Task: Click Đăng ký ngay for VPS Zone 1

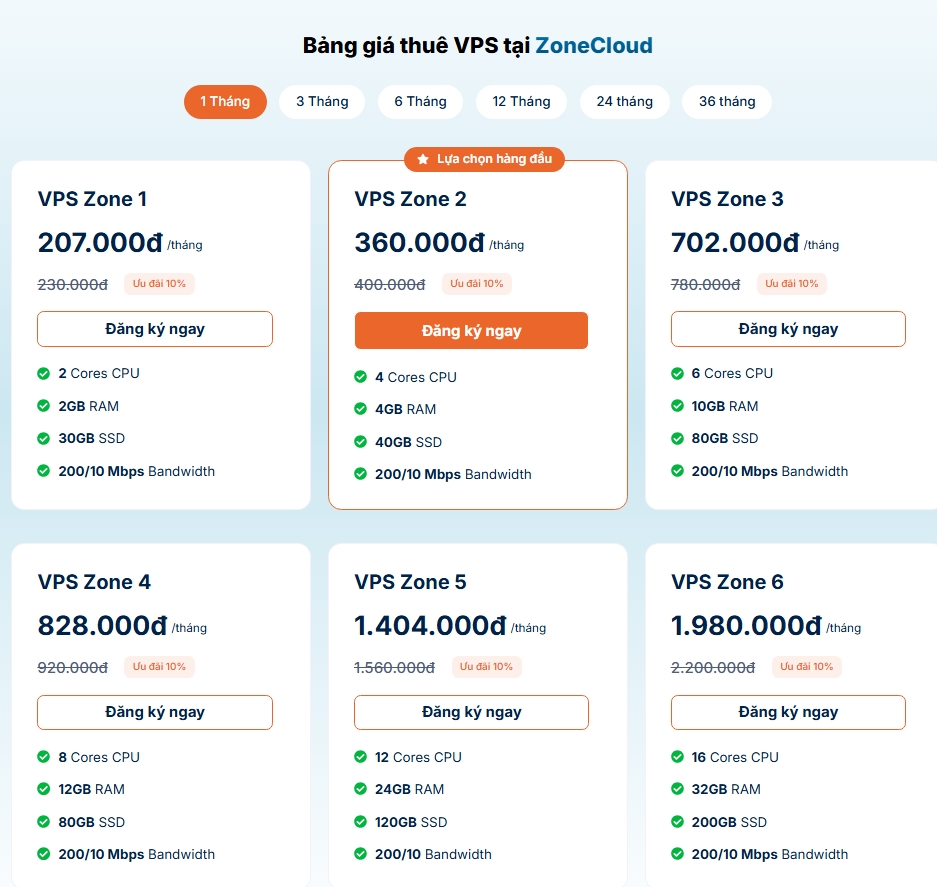Action: pos(155,329)
